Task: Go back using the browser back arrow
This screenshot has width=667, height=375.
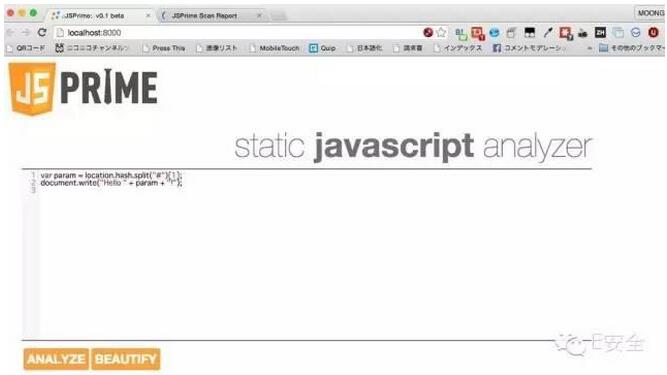Action: click(x=11, y=32)
